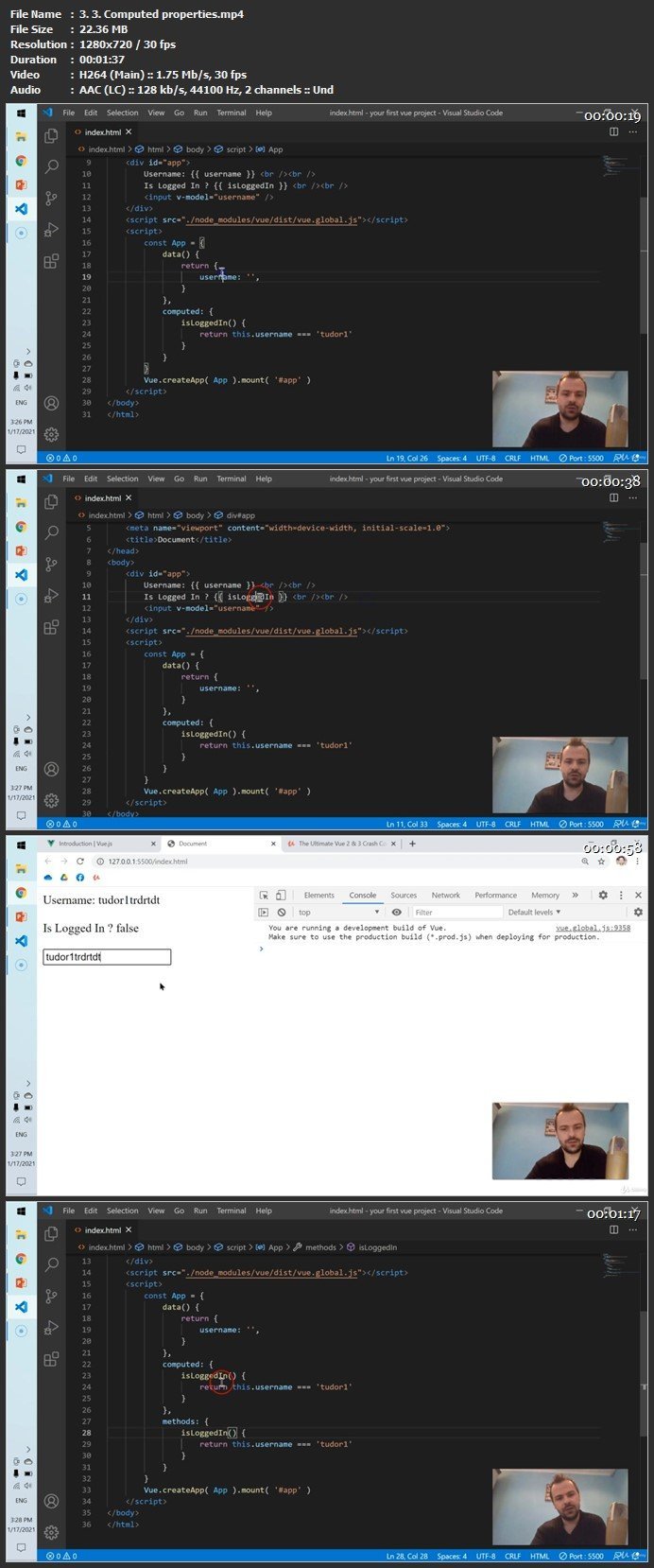Switch to the Performance tab in DevTools
654x1568 pixels.
point(496,895)
